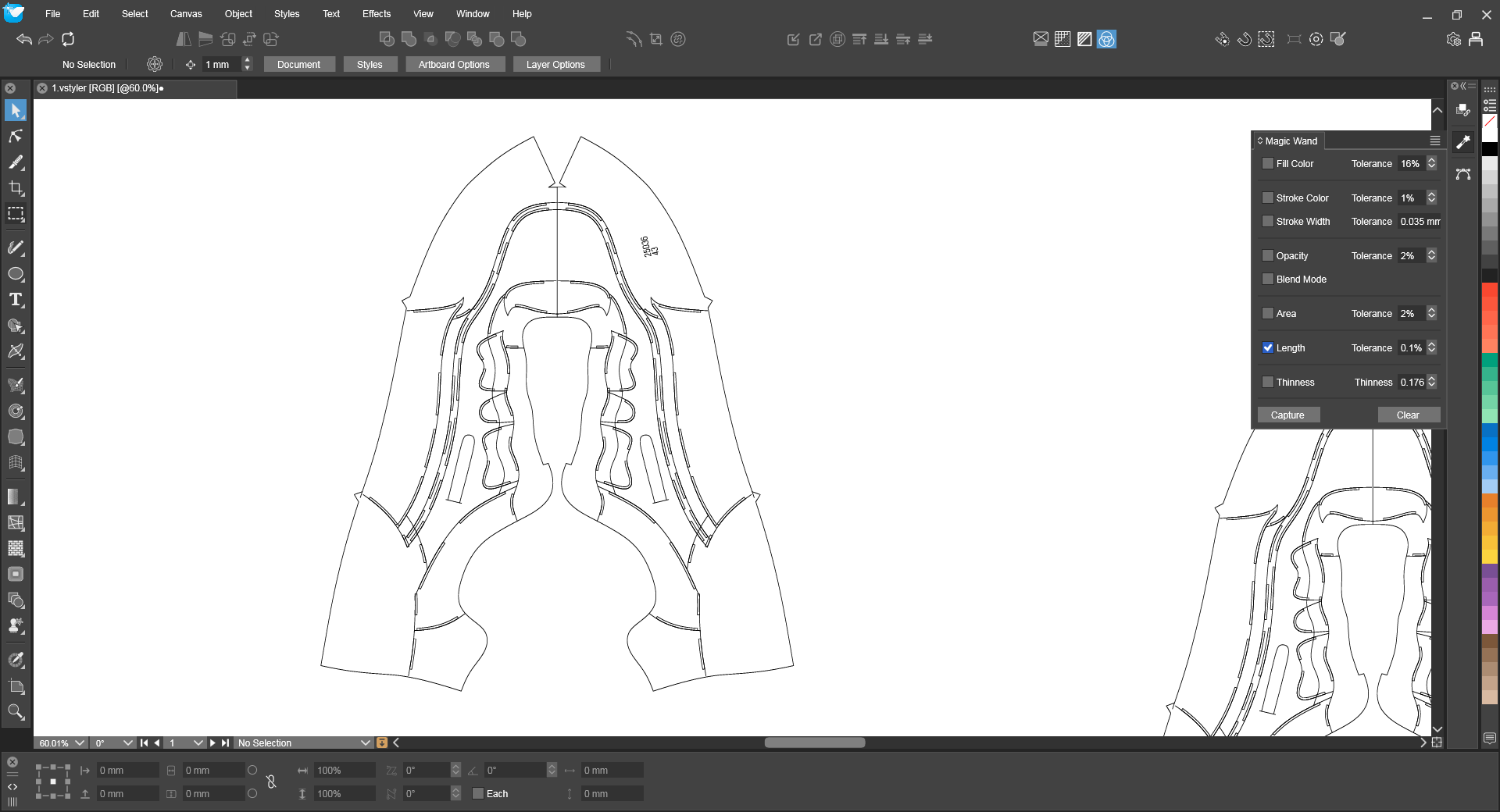Click the Artboard Options button
This screenshot has width=1500, height=812.
click(454, 65)
